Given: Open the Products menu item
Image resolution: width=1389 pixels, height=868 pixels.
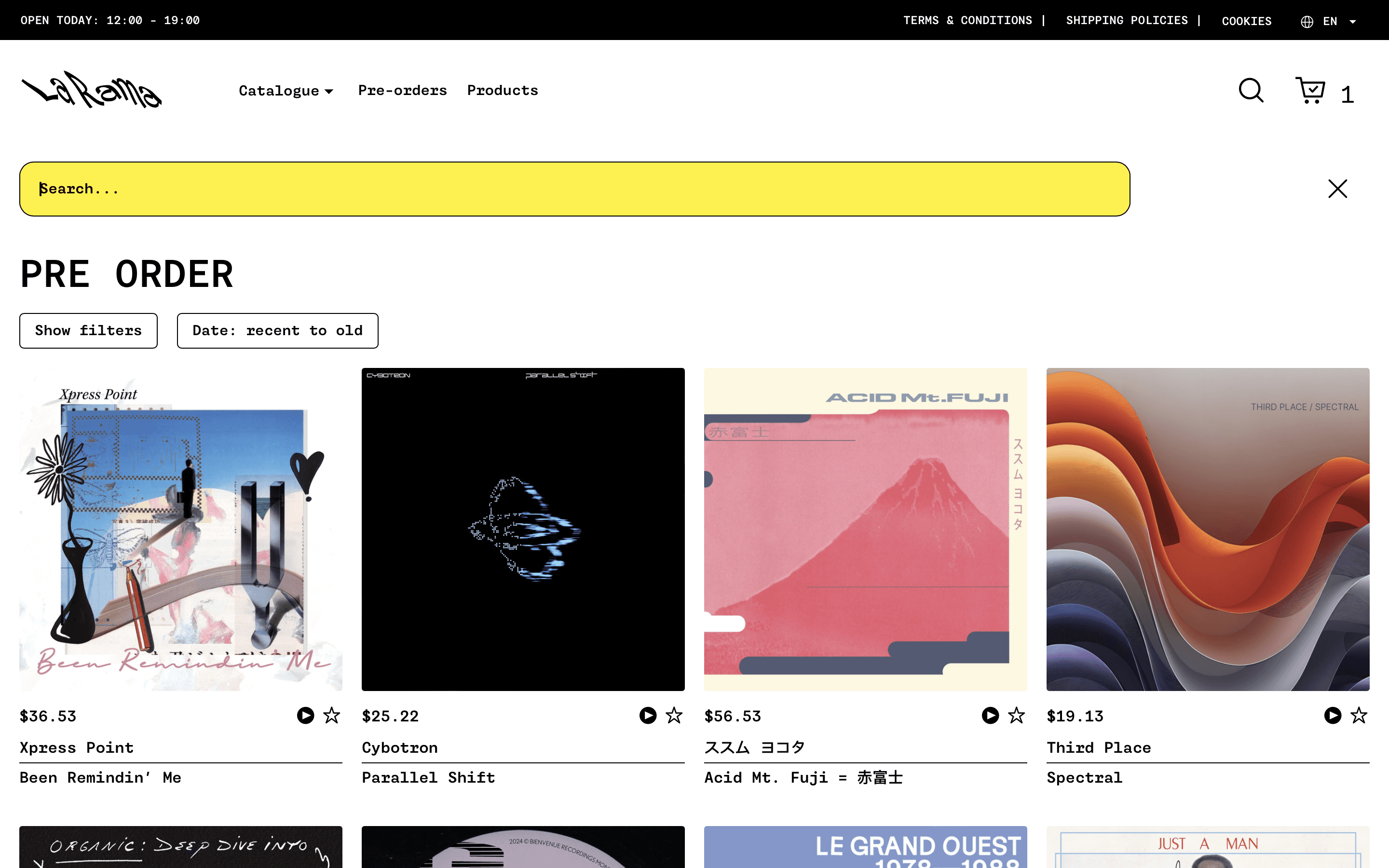Looking at the screenshot, I should point(502,91).
